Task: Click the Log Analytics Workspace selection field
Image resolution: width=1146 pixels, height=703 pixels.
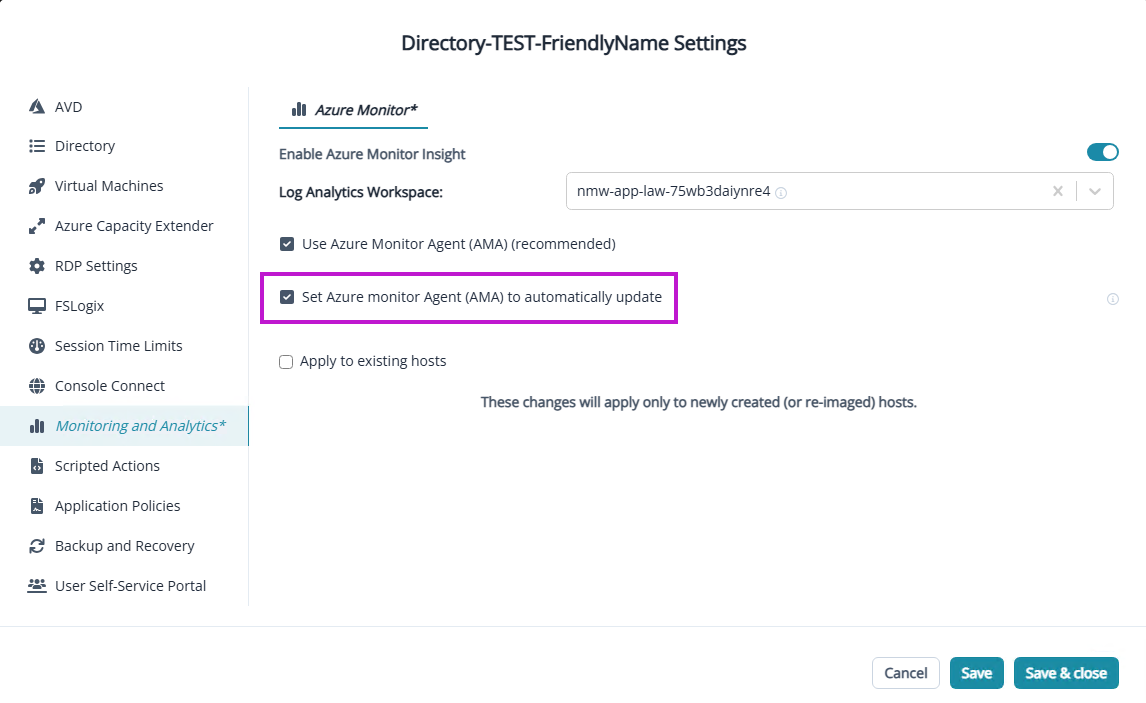Action: coord(800,191)
